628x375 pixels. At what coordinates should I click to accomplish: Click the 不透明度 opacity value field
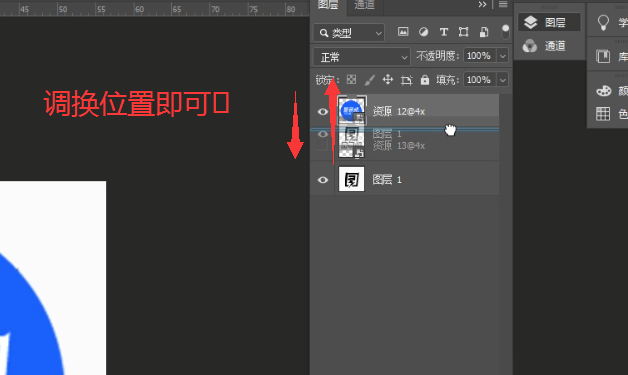pos(479,56)
